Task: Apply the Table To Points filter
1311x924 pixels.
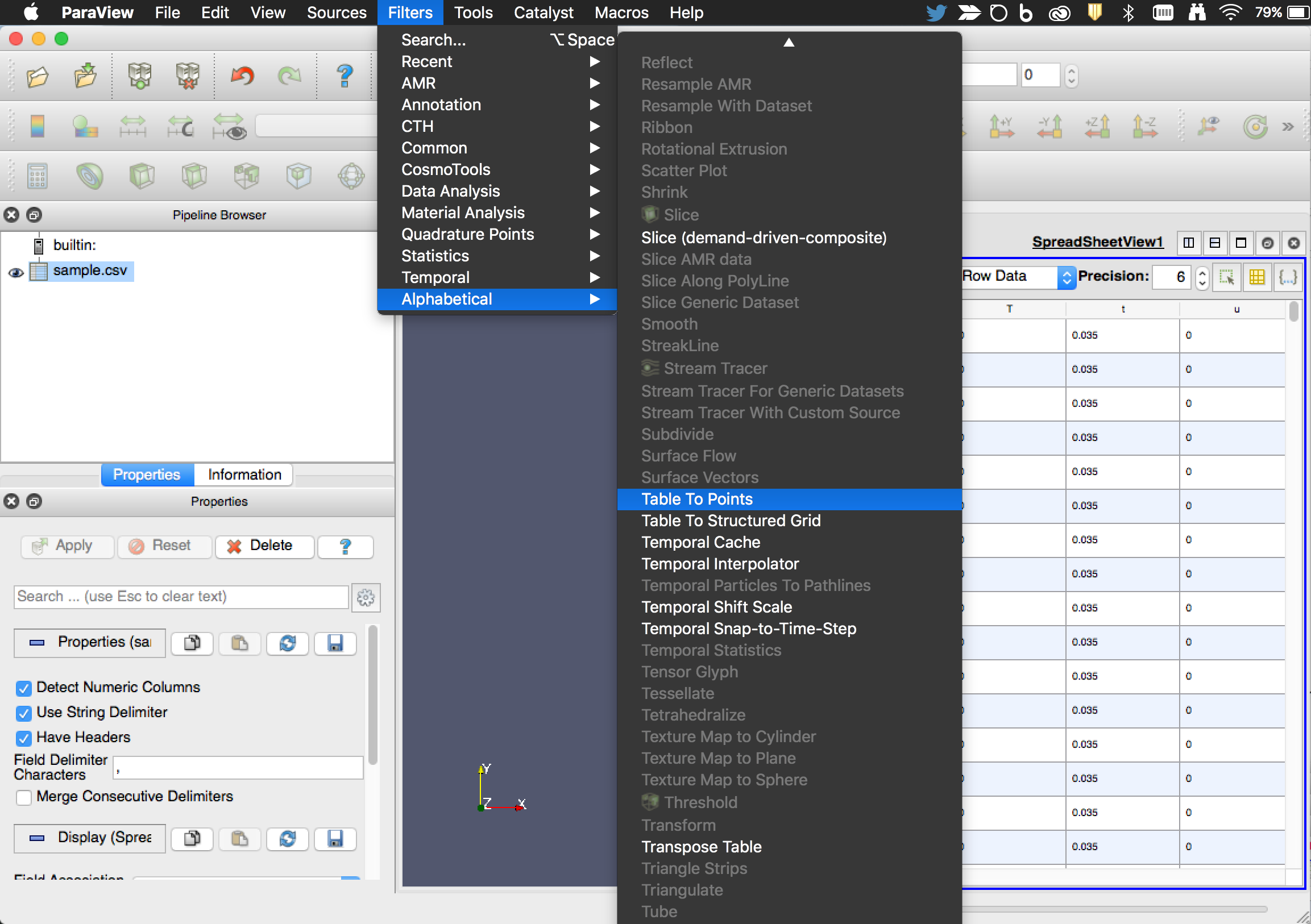Action: [696, 499]
